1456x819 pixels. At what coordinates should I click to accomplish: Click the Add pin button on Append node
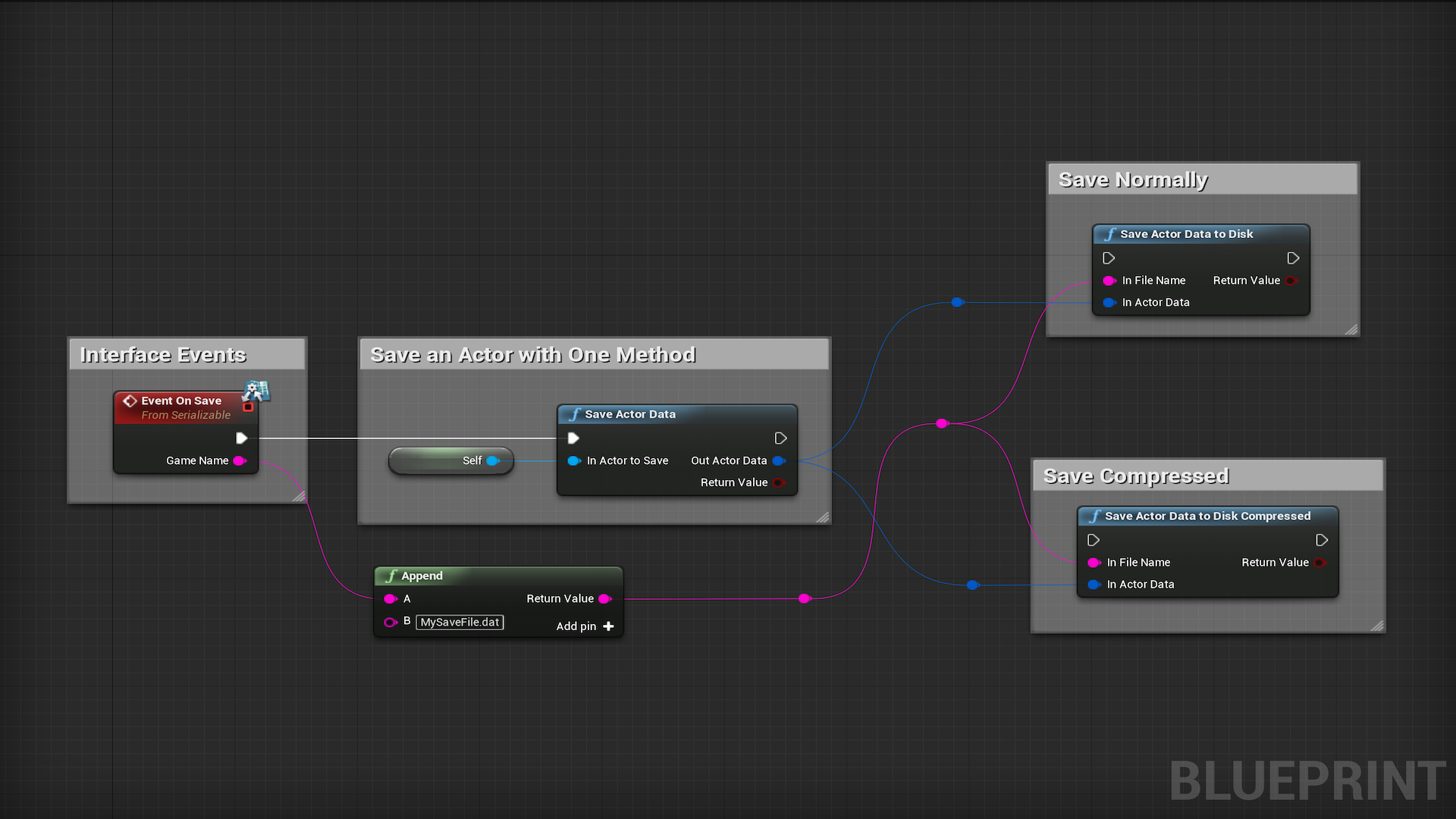585,626
